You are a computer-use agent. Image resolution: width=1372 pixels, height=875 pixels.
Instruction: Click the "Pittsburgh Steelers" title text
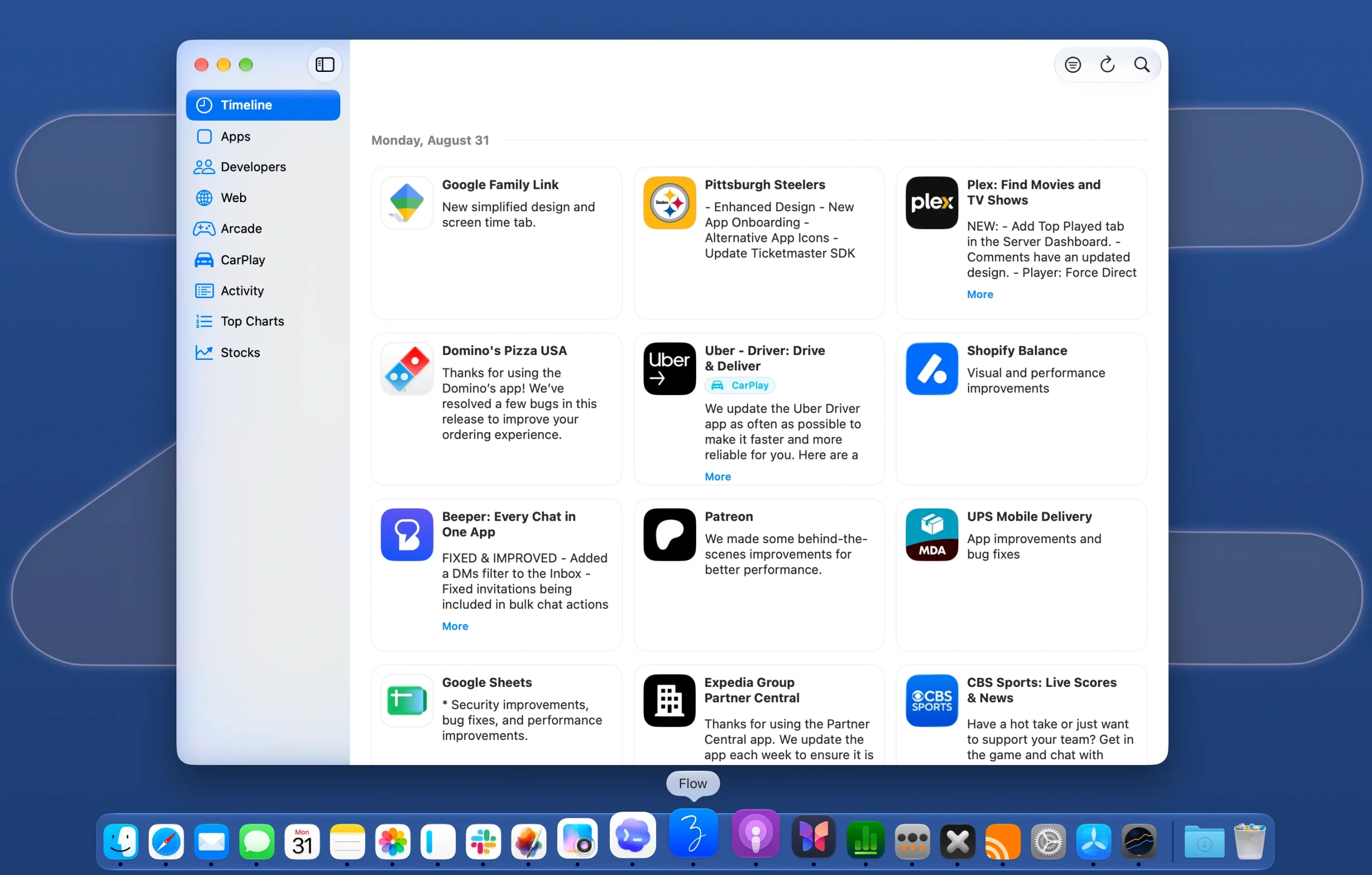click(x=765, y=184)
